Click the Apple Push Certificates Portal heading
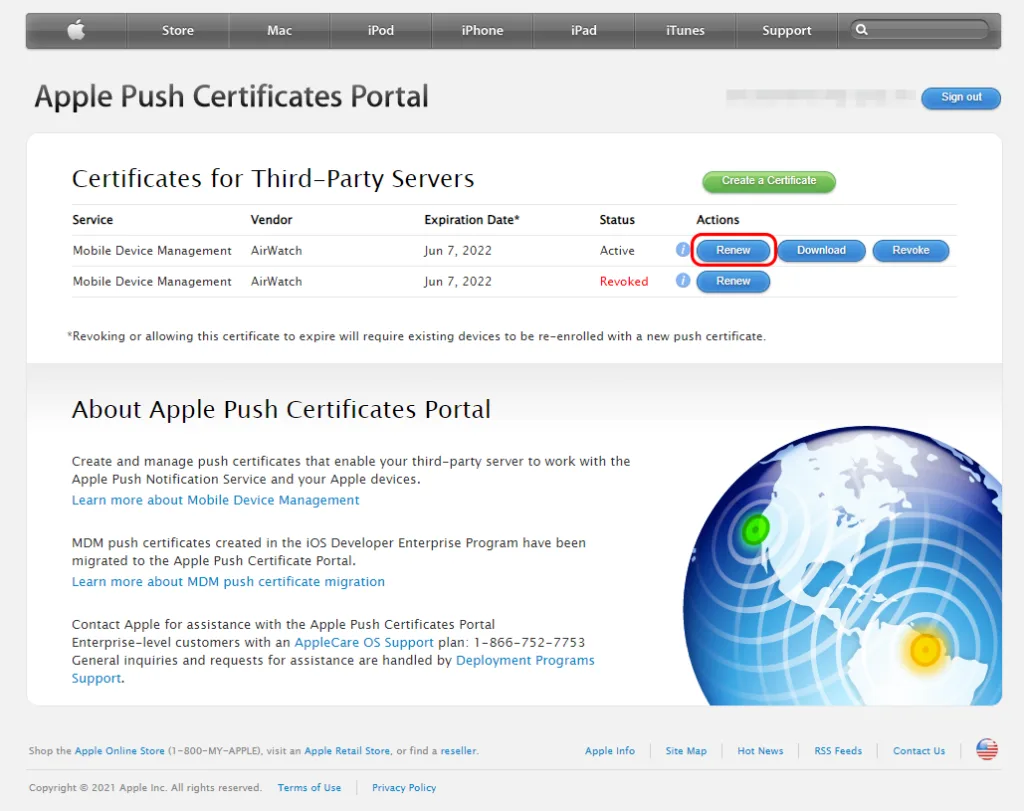The height and width of the screenshot is (811, 1024). [x=231, y=97]
